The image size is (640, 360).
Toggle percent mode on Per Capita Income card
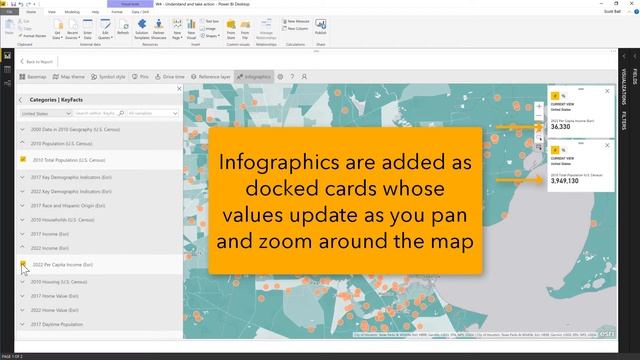(x=564, y=96)
